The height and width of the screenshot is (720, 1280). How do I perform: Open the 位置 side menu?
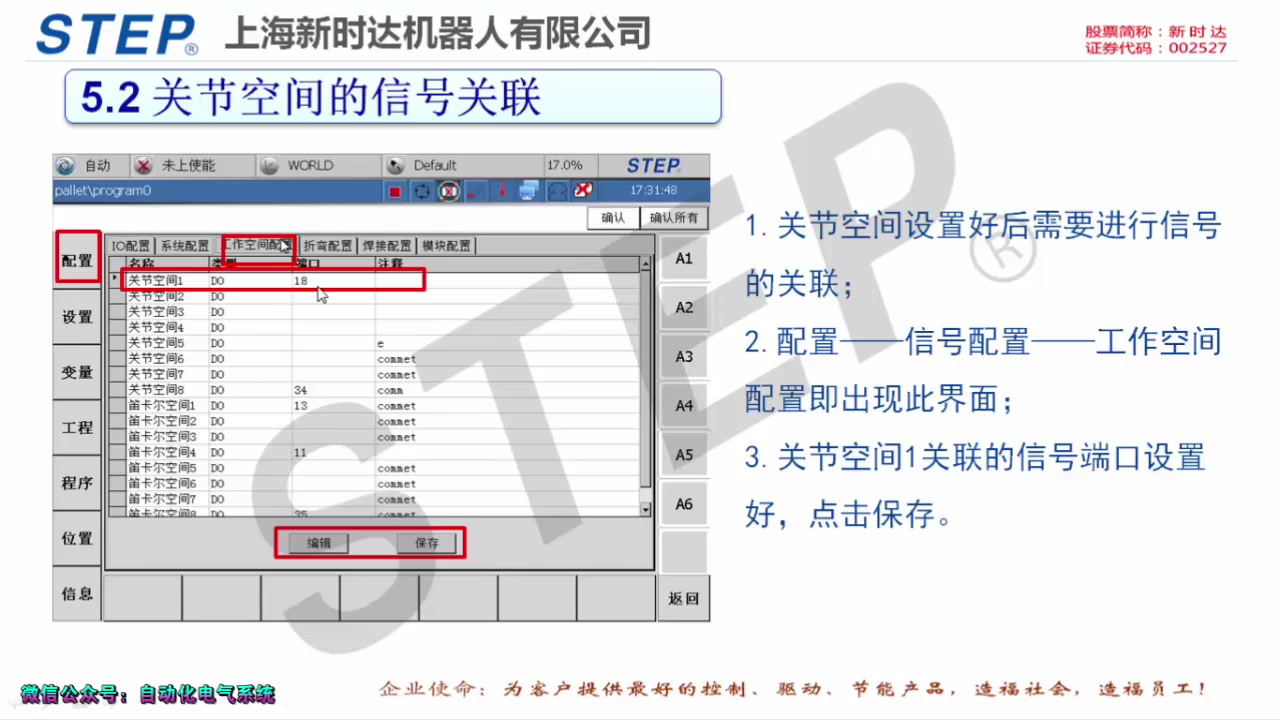pos(77,538)
